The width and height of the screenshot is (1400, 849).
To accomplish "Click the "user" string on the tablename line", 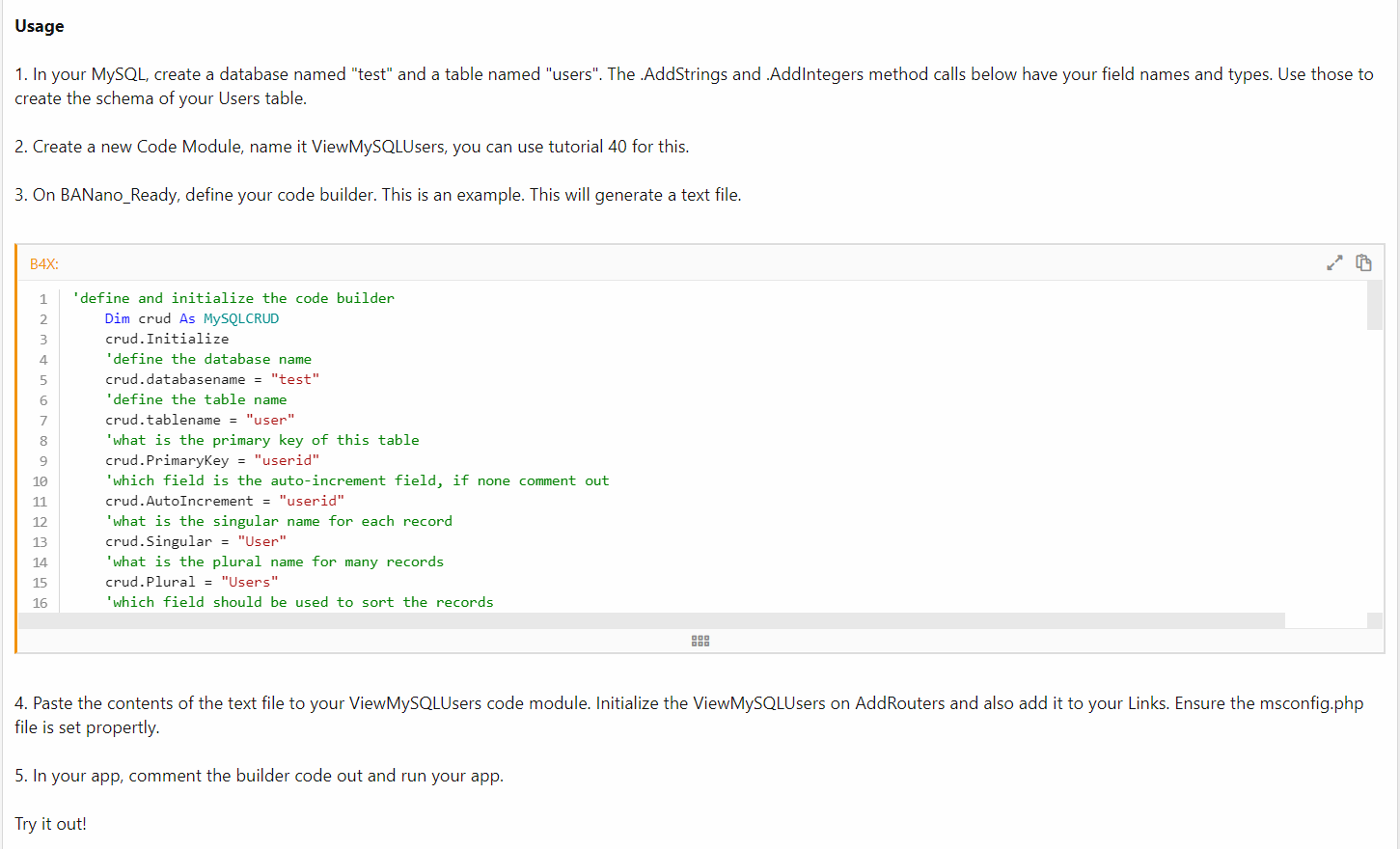I will point(270,420).
